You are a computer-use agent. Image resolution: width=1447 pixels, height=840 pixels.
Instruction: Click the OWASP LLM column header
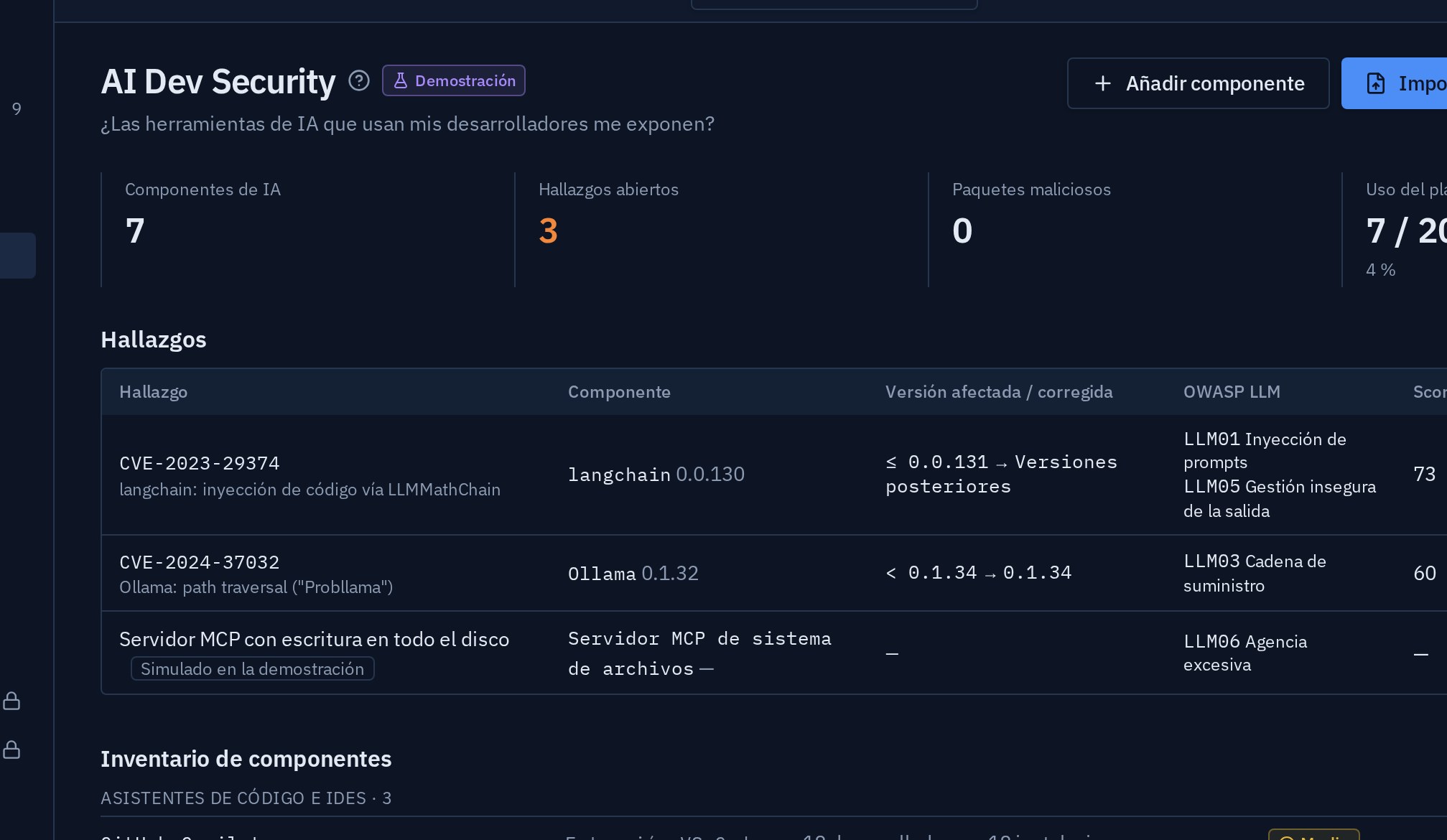1232,392
